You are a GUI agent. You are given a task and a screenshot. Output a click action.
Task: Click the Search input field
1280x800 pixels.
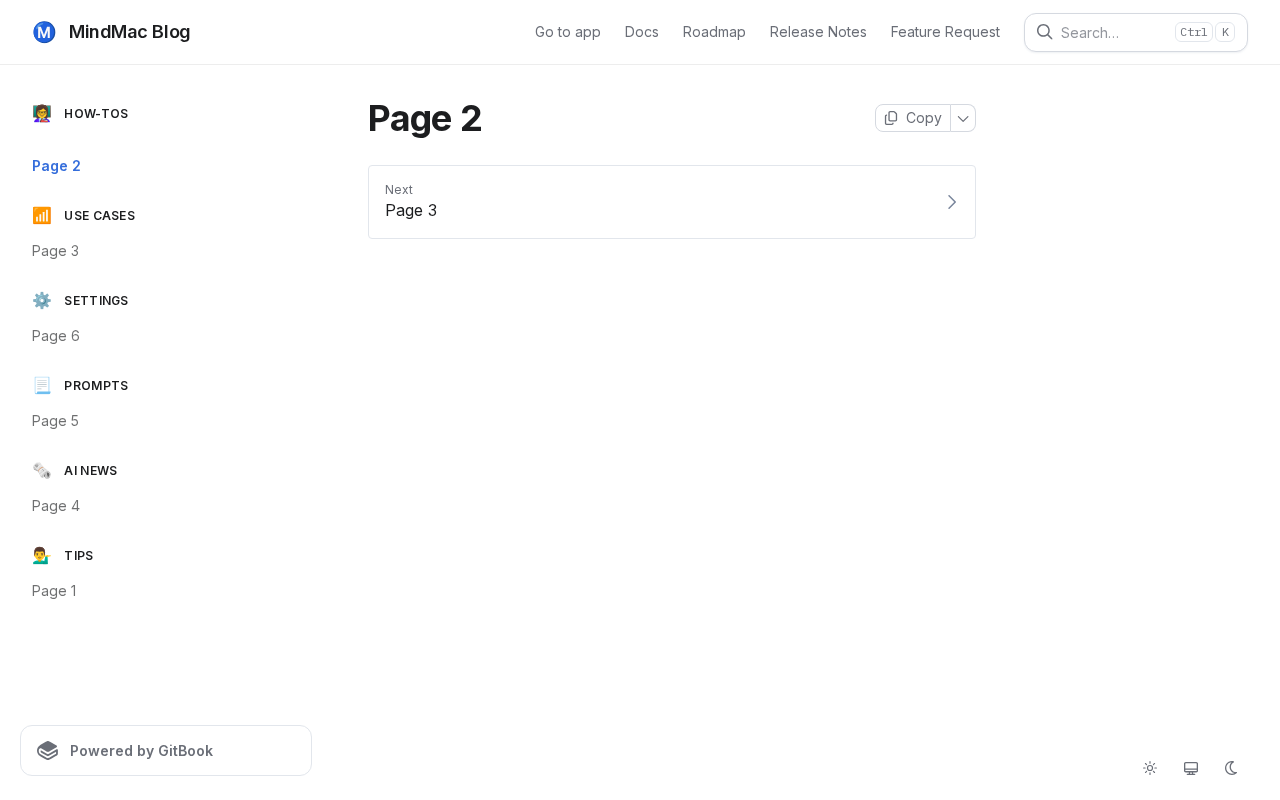1136,32
